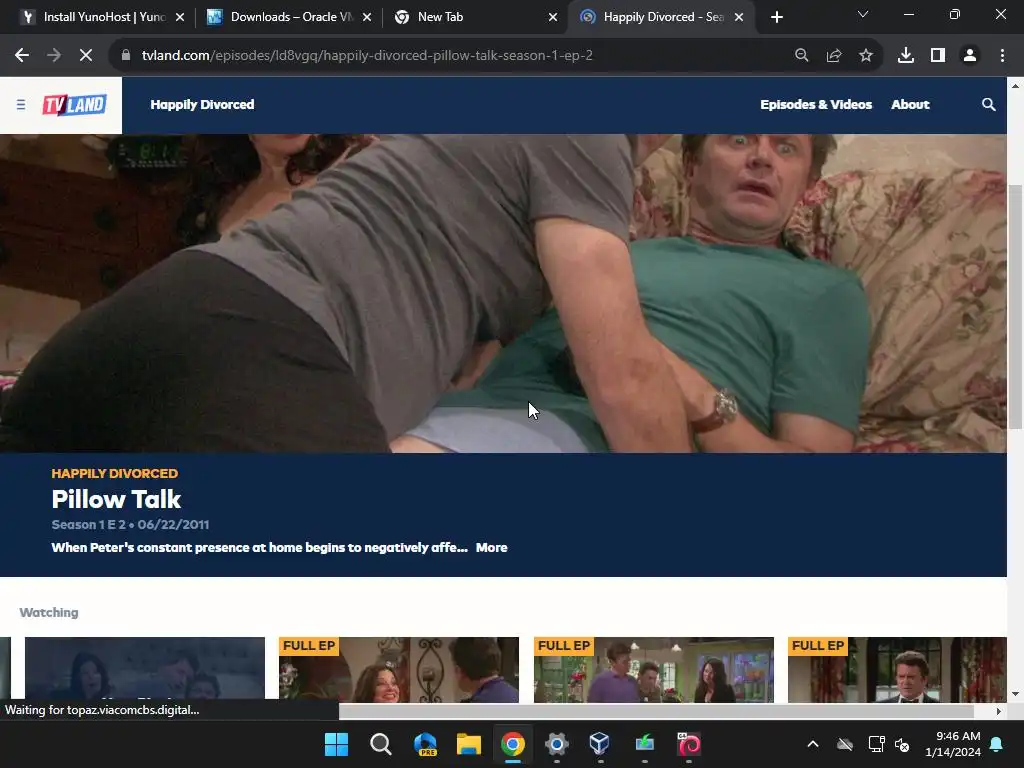Click the horizontal scroll right arrow

tap(999, 711)
